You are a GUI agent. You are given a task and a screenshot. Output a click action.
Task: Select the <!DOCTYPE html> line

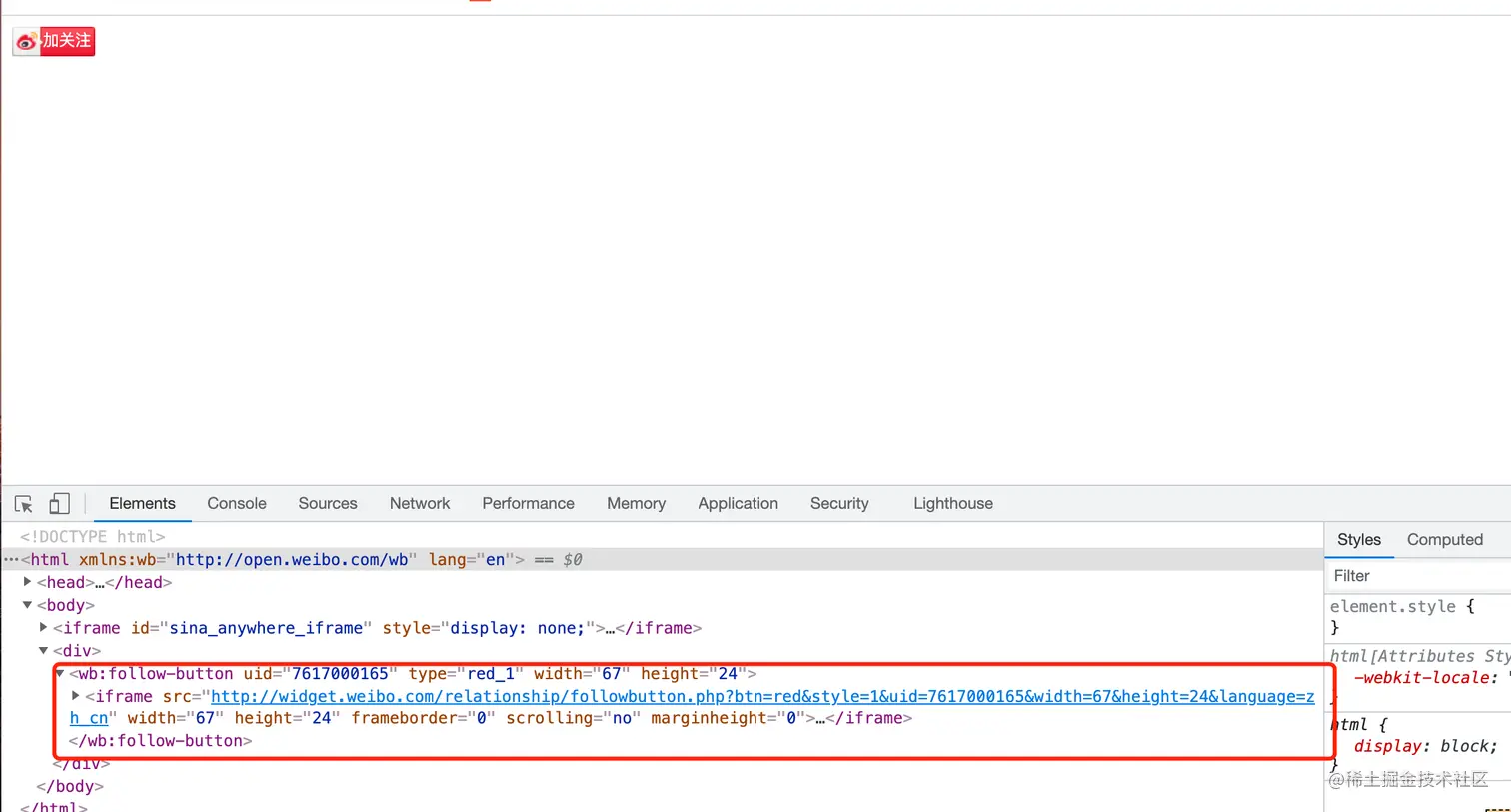pos(93,537)
